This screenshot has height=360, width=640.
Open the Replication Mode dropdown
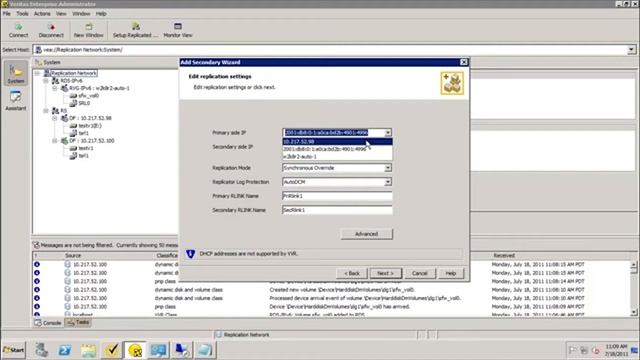[x=388, y=168]
